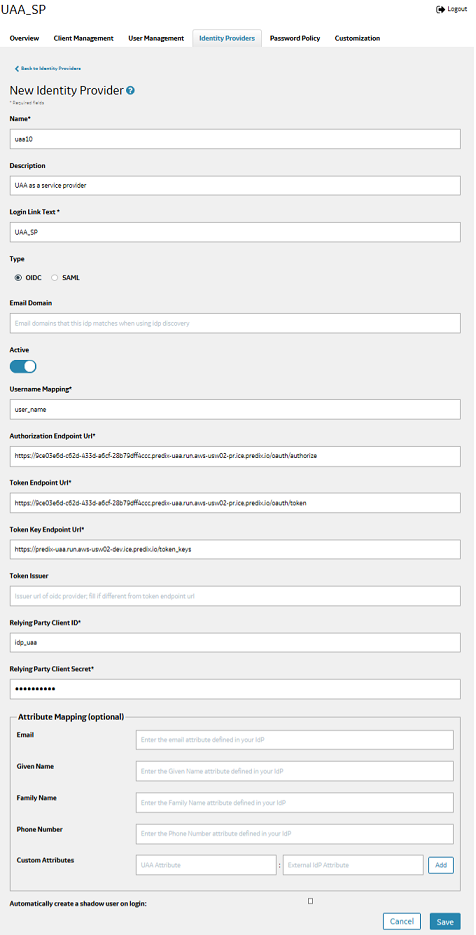Check automatically create shadow user box

coord(310,900)
